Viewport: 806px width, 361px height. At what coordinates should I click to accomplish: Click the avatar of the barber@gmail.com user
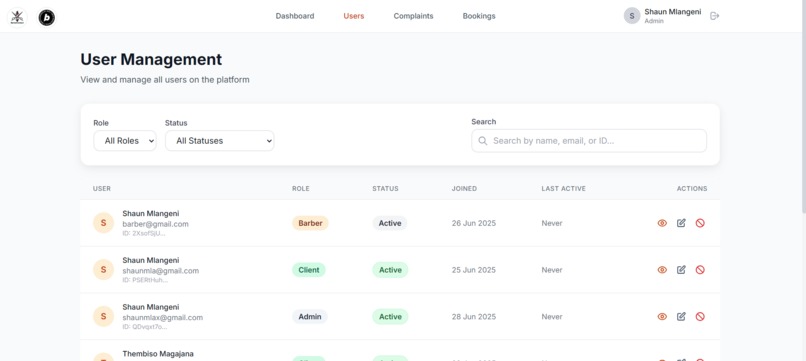pyautogui.click(x=103, y=223)
